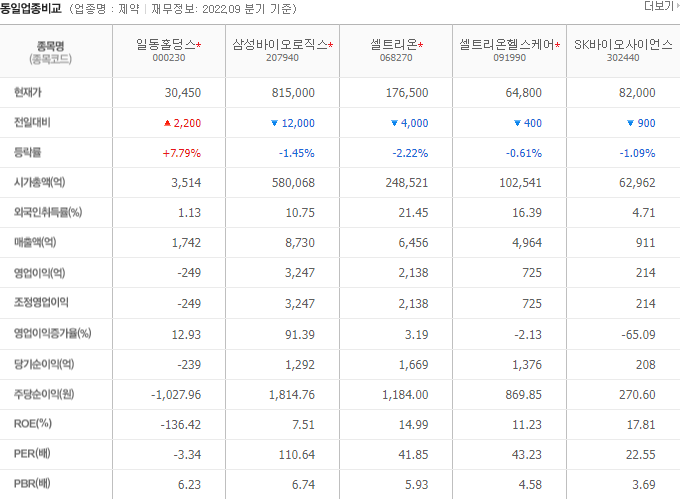This screenshot has width=680, height=500.
Task: Click the 248,521 market cap value
Action: [x=407, y=183]
